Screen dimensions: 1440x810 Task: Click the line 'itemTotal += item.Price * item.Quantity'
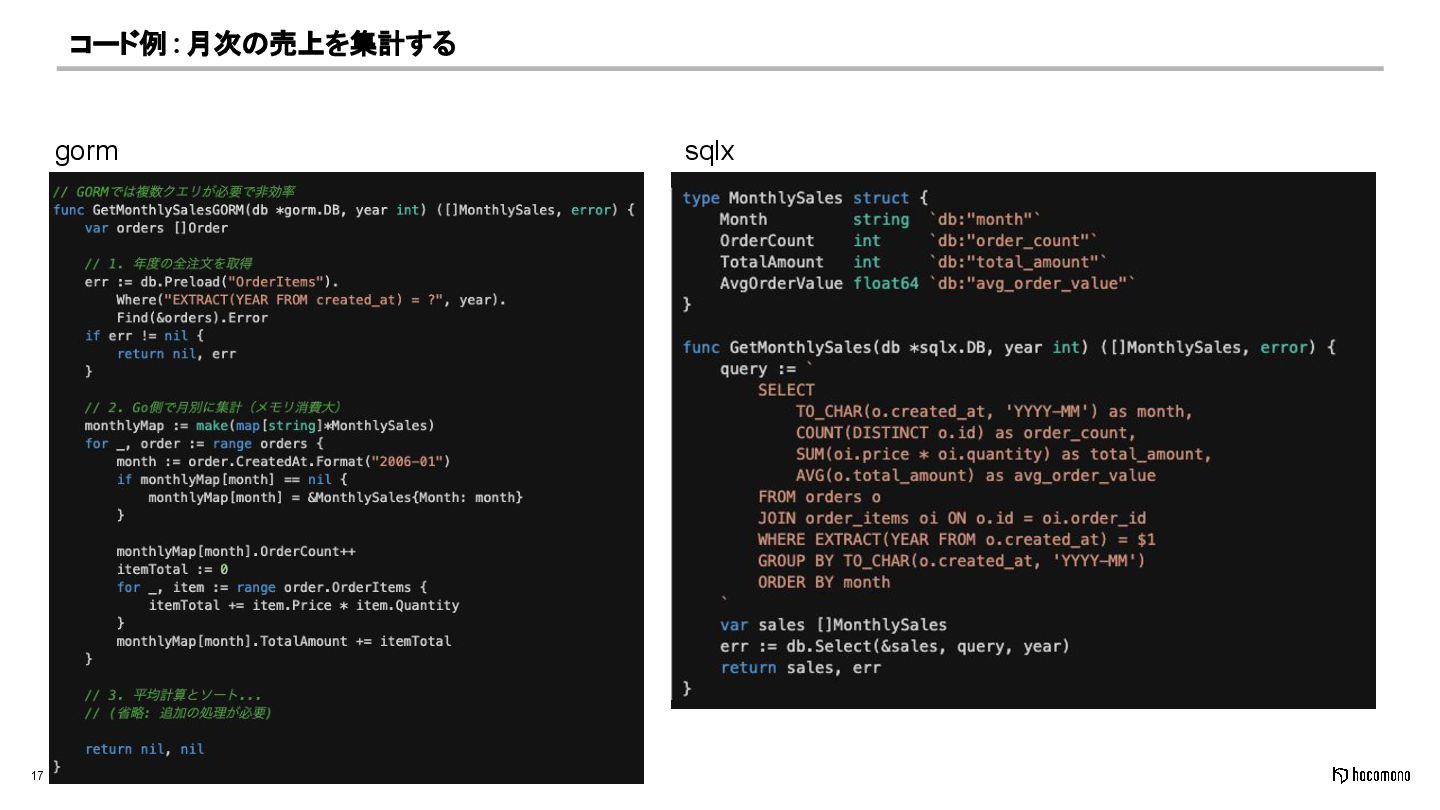click(x=304, y=606)
